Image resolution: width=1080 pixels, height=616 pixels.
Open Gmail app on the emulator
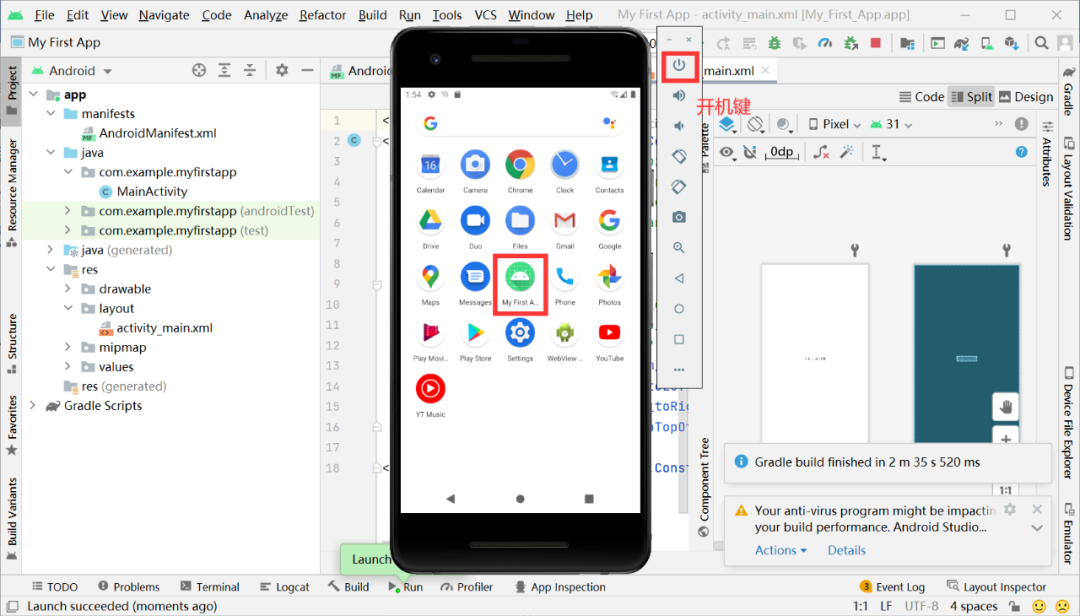(565, 227)
